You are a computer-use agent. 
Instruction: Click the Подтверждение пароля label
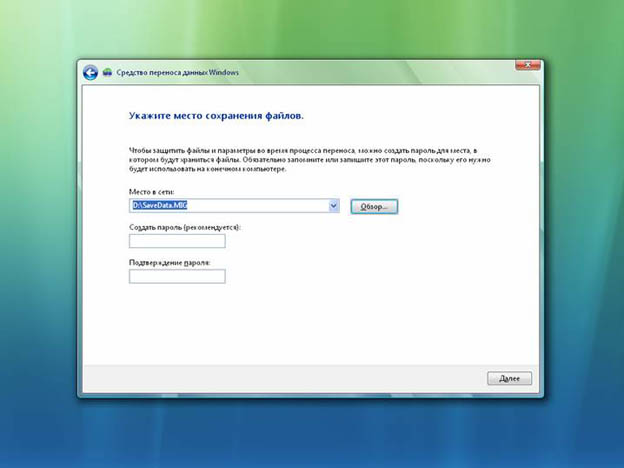[170, 263]
